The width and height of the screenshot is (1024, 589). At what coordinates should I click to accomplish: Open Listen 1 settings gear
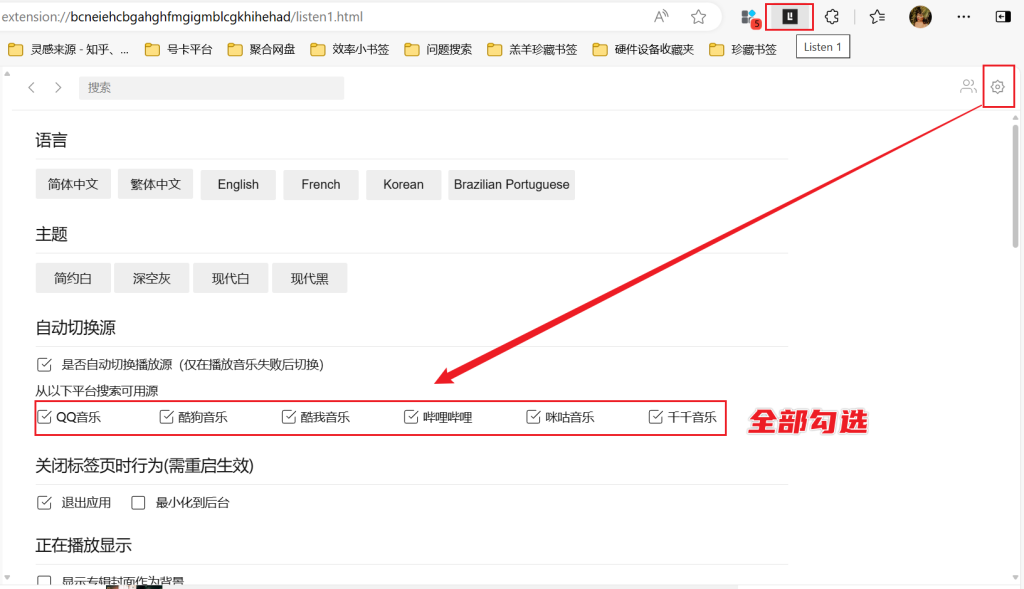tap(998, 86)
